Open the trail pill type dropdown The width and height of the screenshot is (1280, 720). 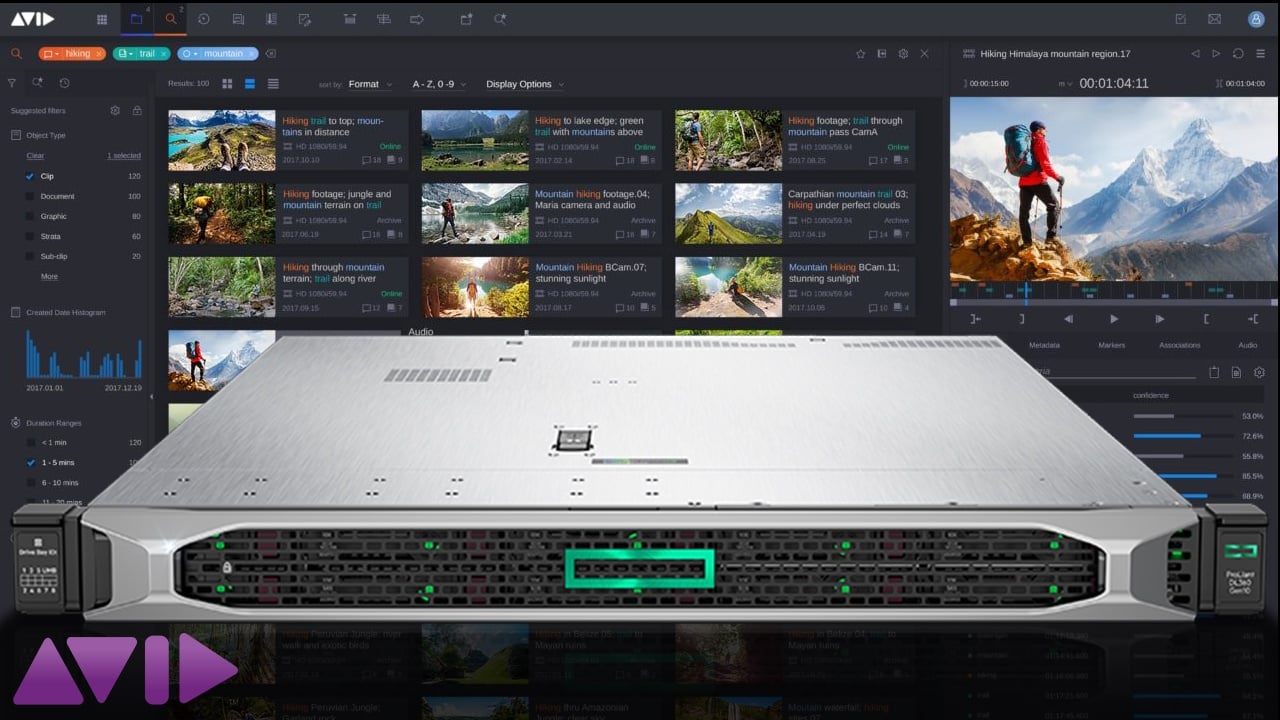(x=125, y=54)
